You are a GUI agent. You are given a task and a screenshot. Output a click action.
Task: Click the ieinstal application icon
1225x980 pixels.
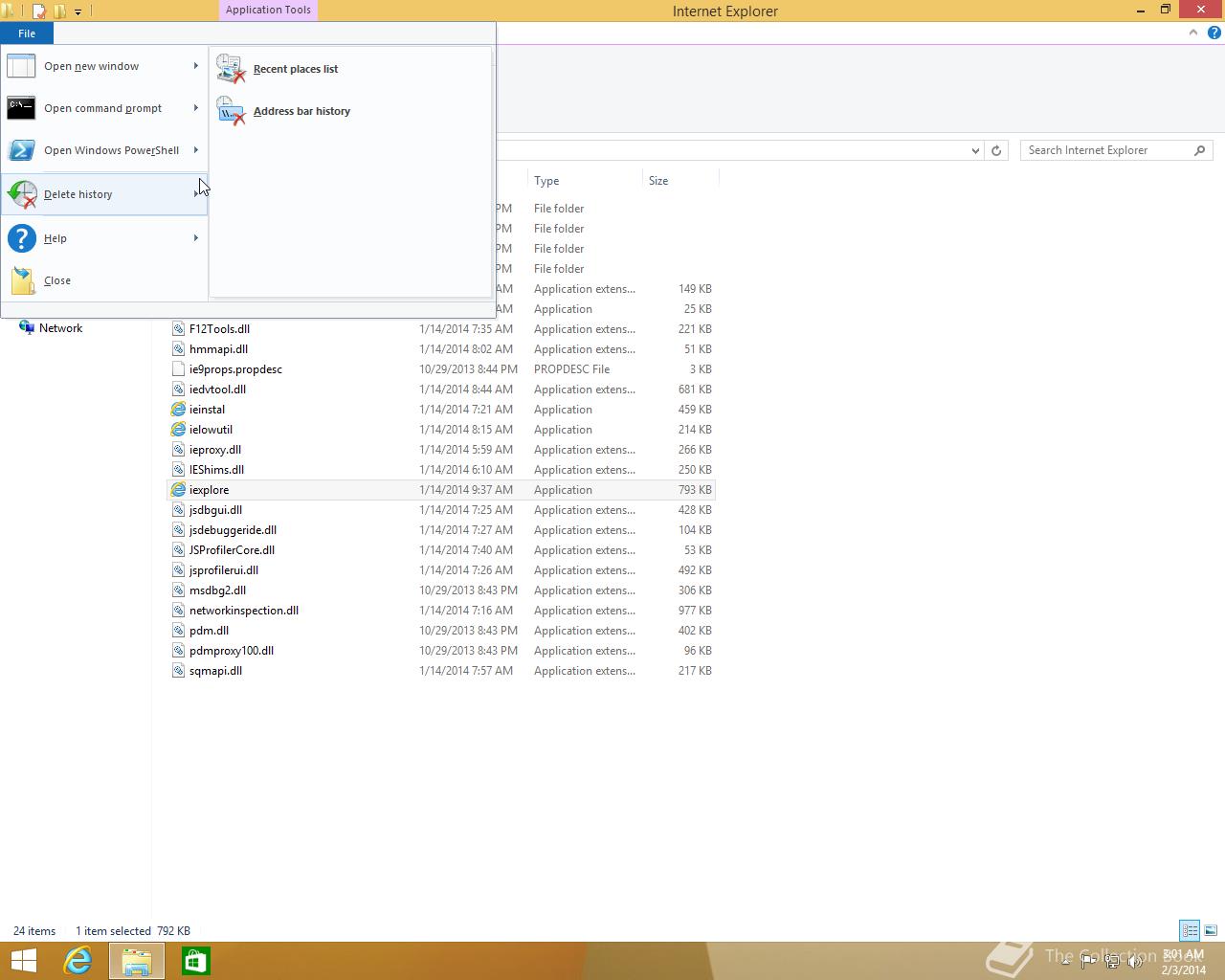[x=178, y=410]
